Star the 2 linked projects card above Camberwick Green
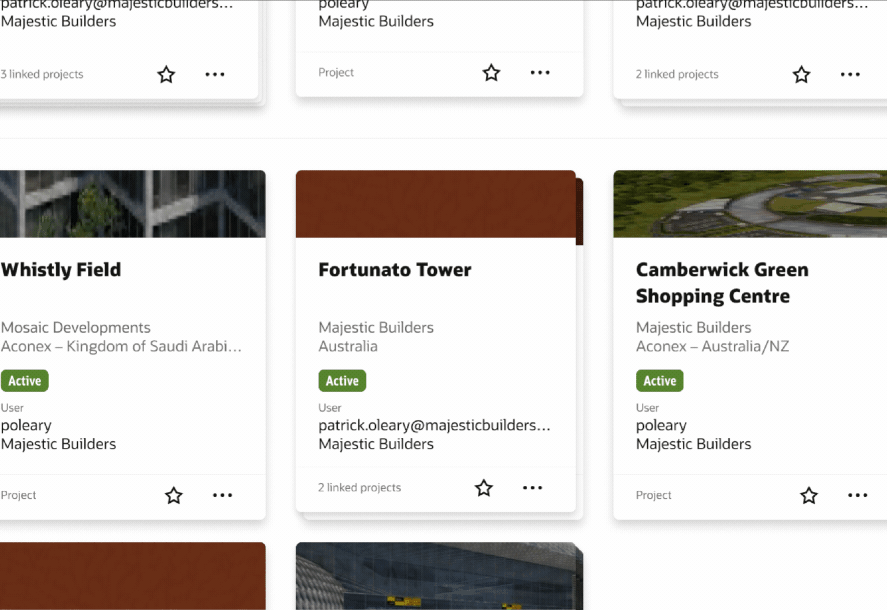Image resolution: width=887 pixels, height=610 pixels. [802, 74]
